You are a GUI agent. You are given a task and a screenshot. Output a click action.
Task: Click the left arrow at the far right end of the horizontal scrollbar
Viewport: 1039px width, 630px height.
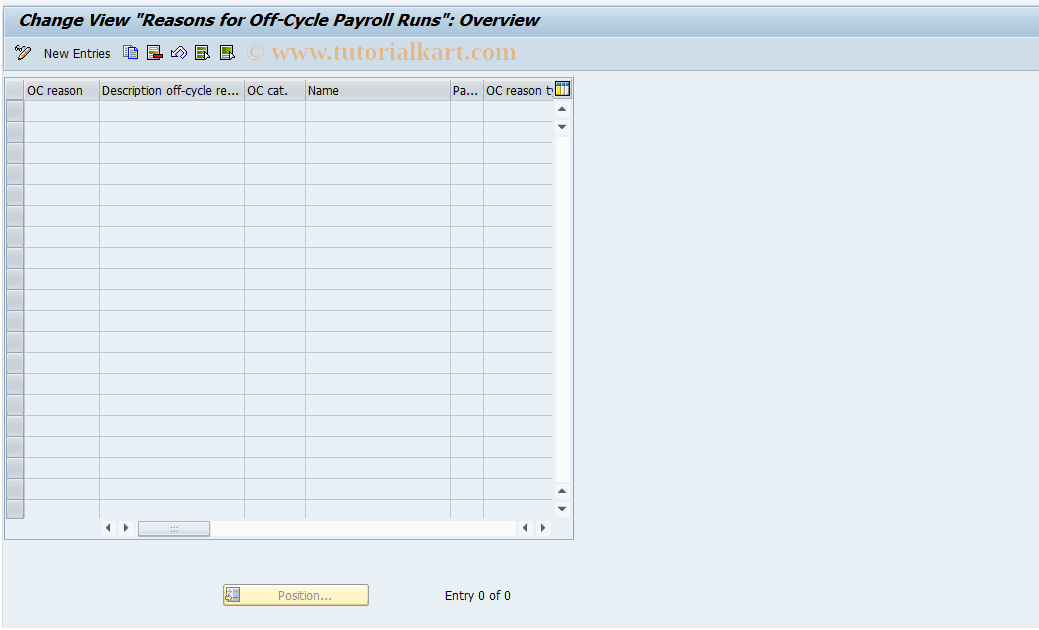525,528
